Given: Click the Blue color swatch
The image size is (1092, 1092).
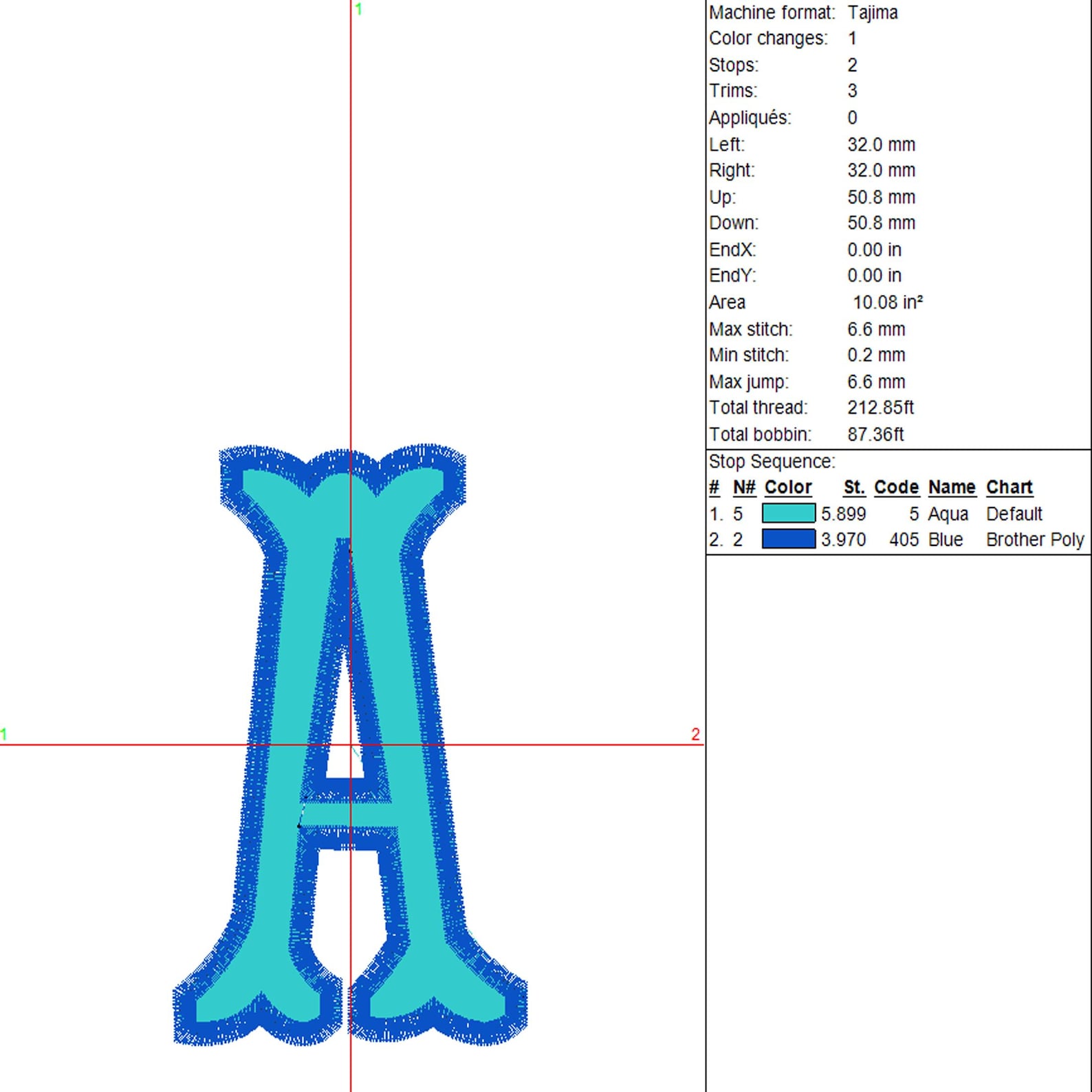Looking at the screenshot, I should coord(788,539).
